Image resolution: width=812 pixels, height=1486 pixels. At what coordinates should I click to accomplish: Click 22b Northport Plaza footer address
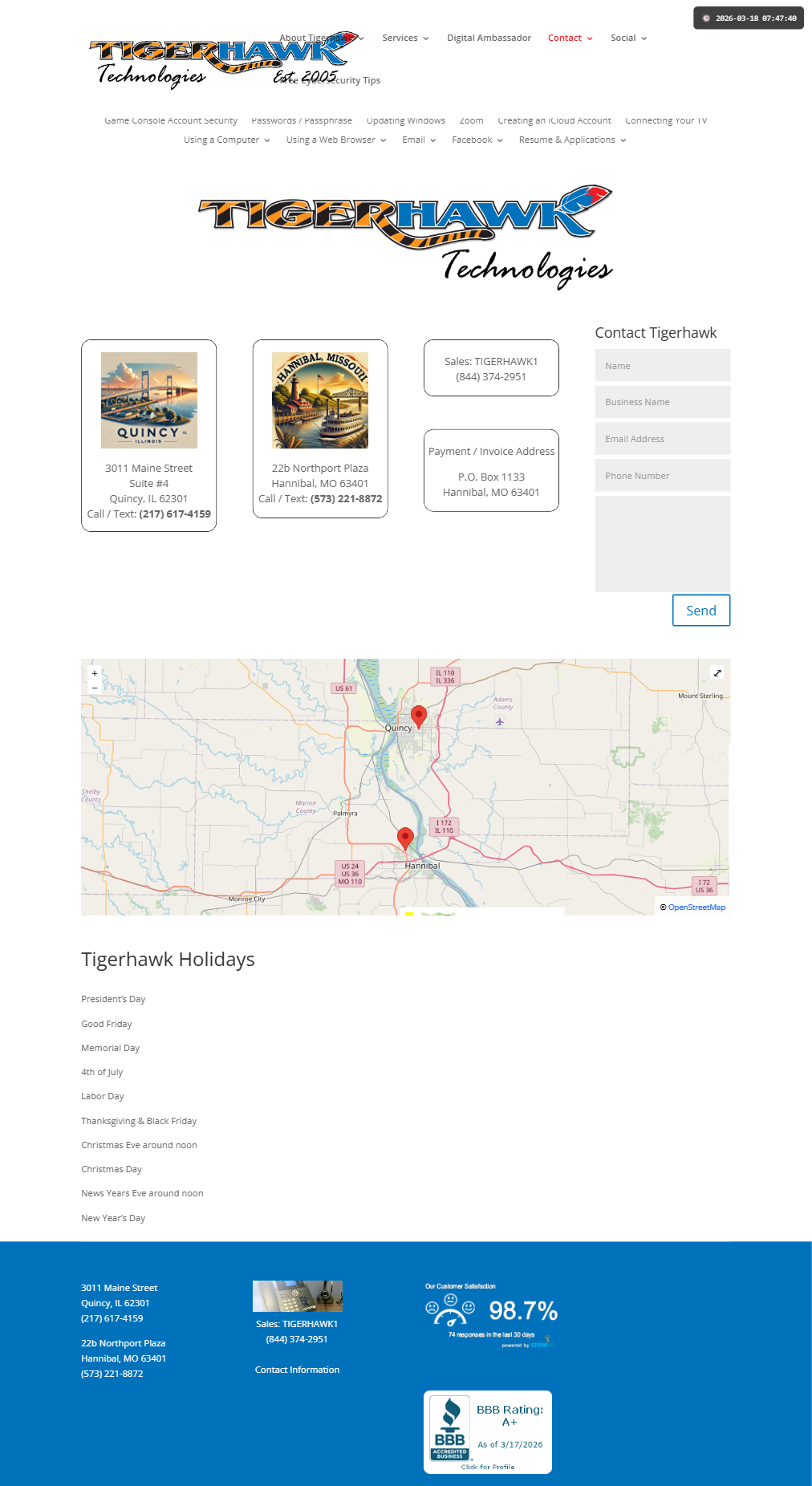124,1343
